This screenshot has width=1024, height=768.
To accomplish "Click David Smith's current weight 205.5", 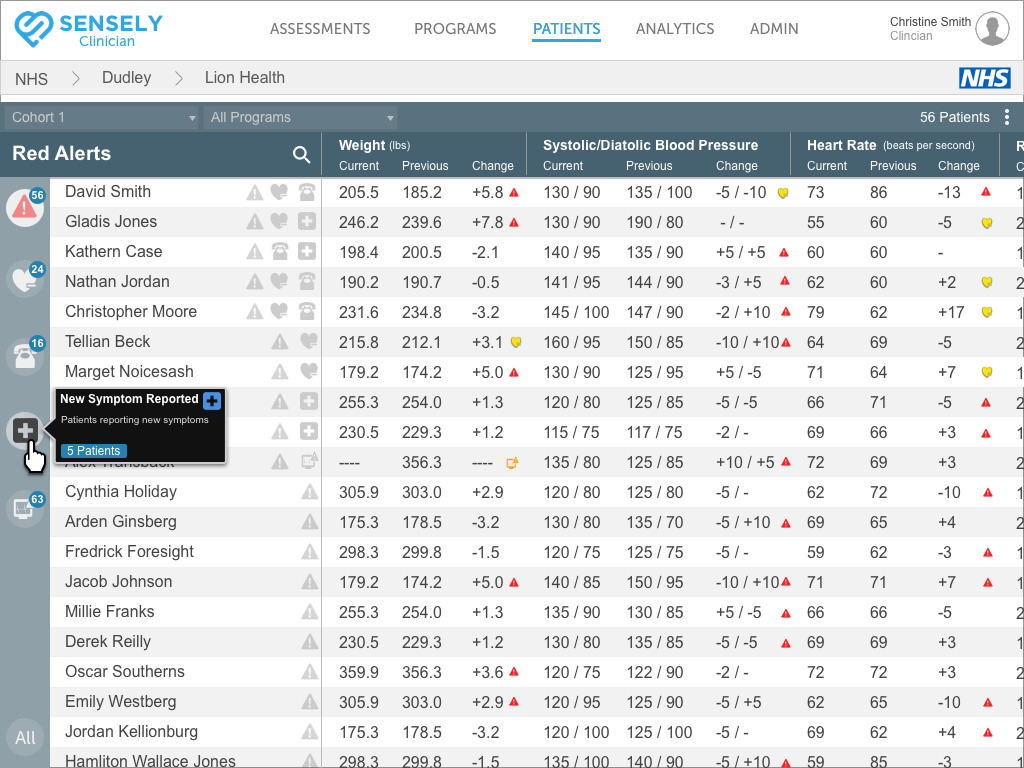I will [359, 193].
